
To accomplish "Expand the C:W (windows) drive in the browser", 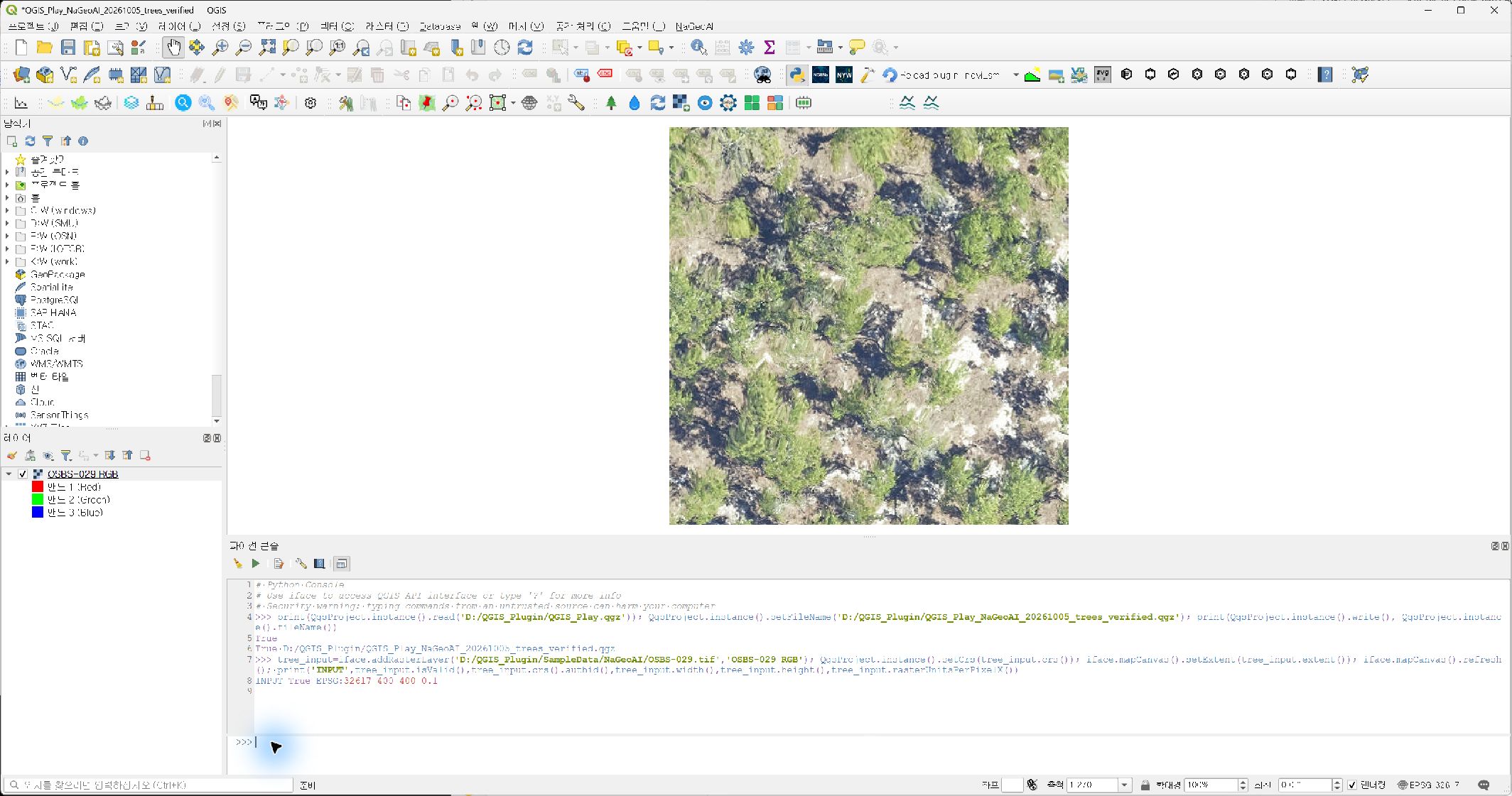I will click(x=7, y=211).
